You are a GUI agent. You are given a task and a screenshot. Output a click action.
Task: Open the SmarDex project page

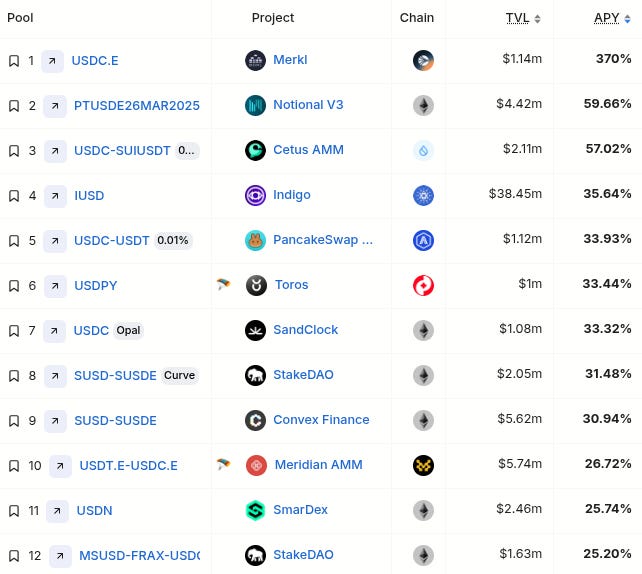tap(301, 511)
